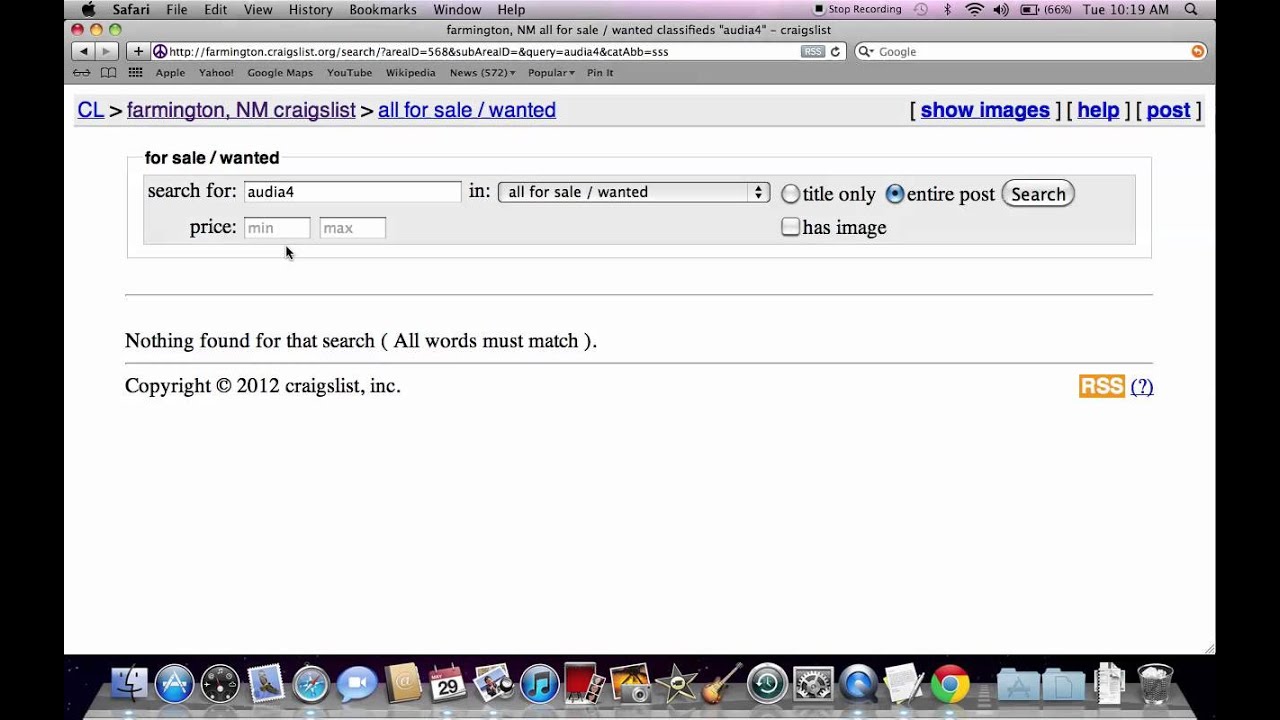Screen dimensions: 1280x720
Task: Click the RSS badge in address bar
Action: 813,51
